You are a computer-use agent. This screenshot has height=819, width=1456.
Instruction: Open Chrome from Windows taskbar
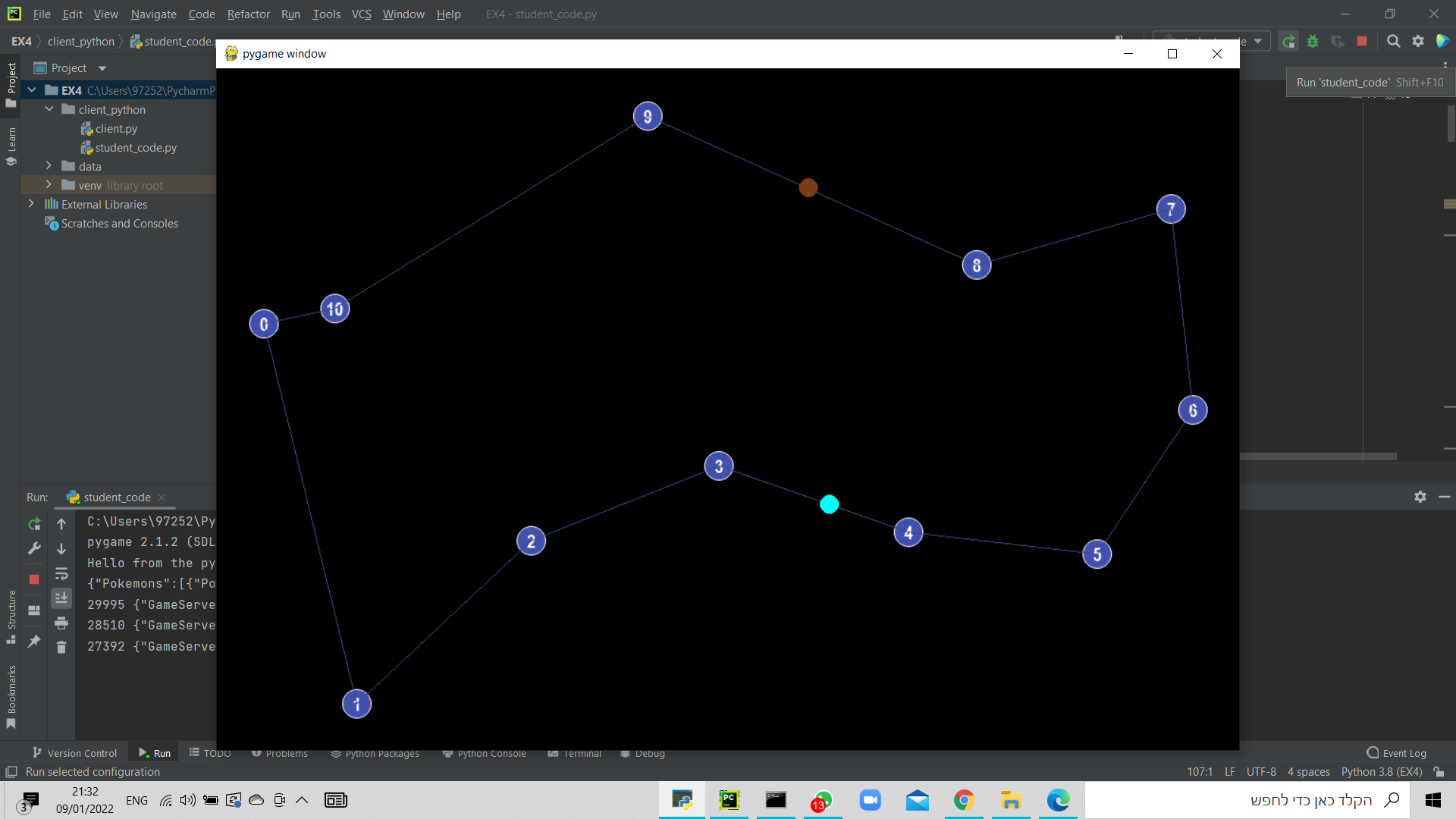964,800
